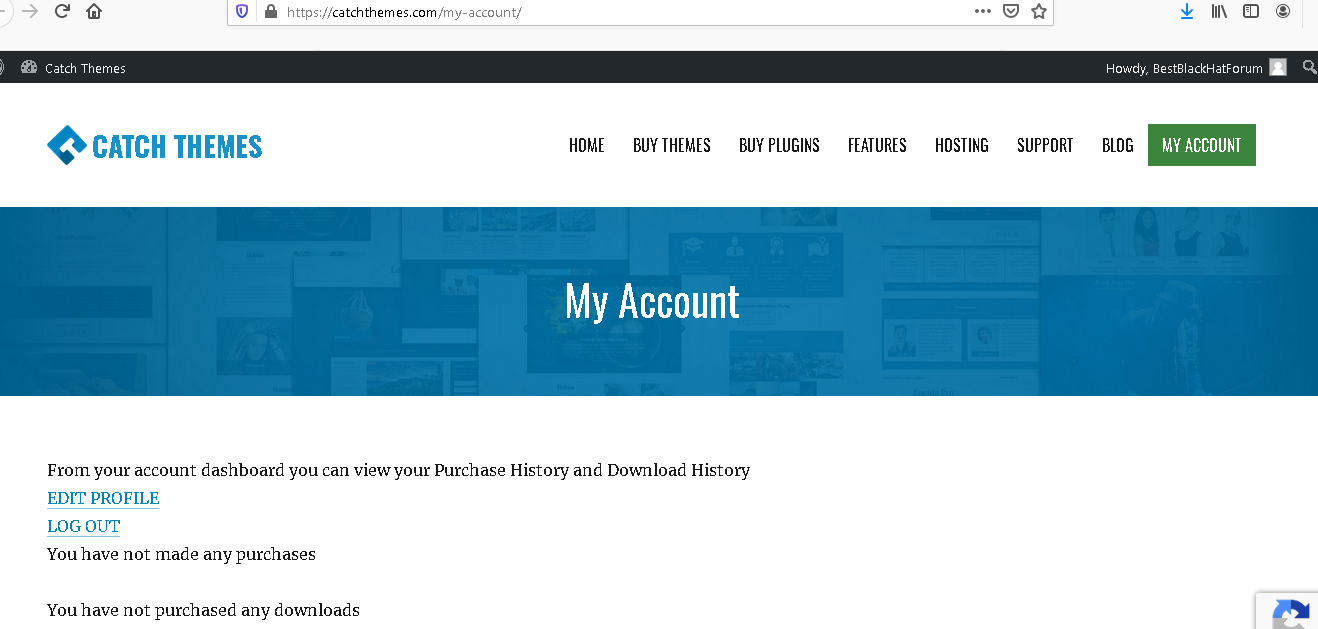Toggle the sidebar icon in toolbar

(1251, 11)
